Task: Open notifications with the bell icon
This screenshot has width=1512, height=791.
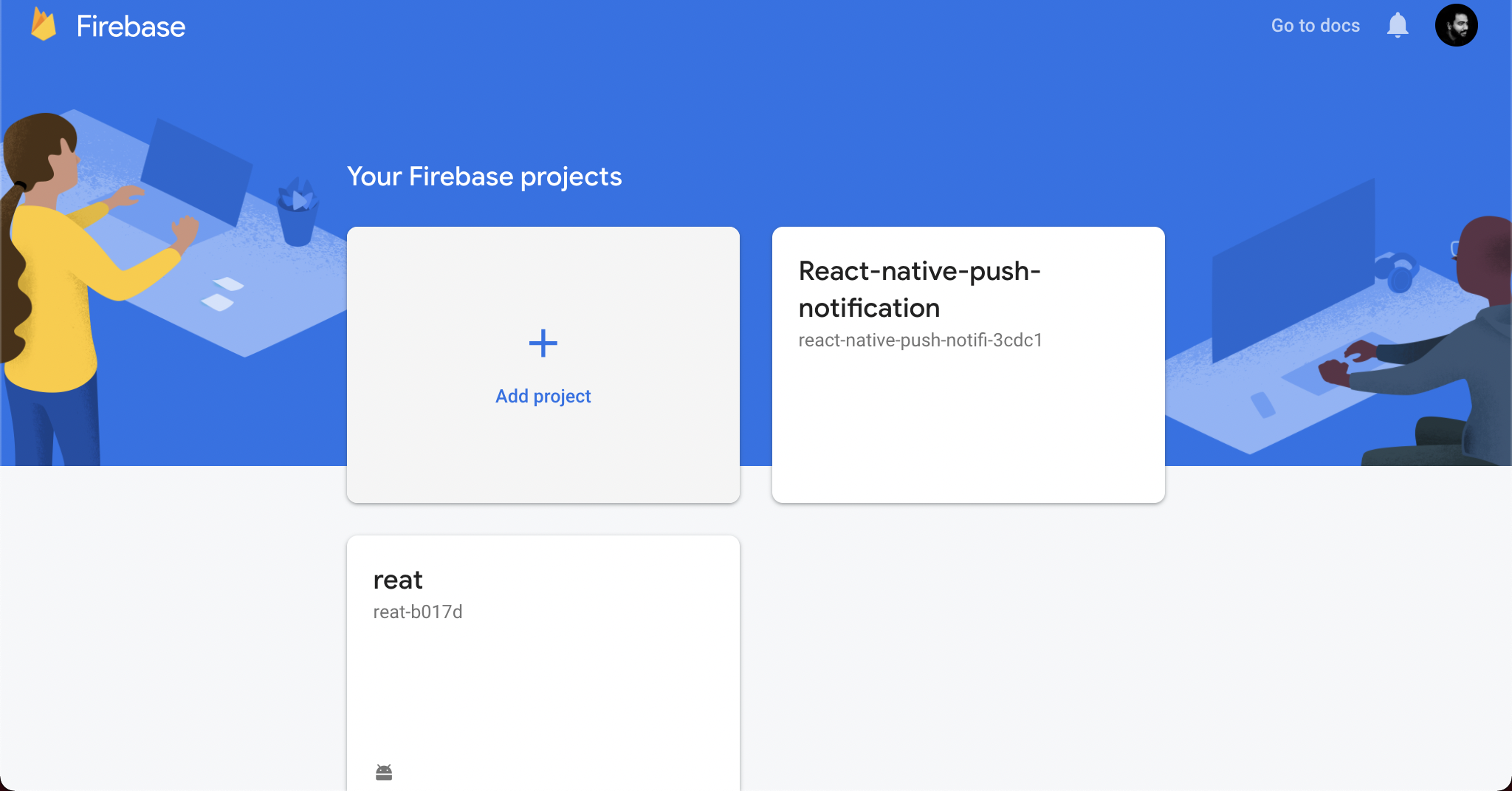Action: pyautogui.click(x=1397, y=26)
